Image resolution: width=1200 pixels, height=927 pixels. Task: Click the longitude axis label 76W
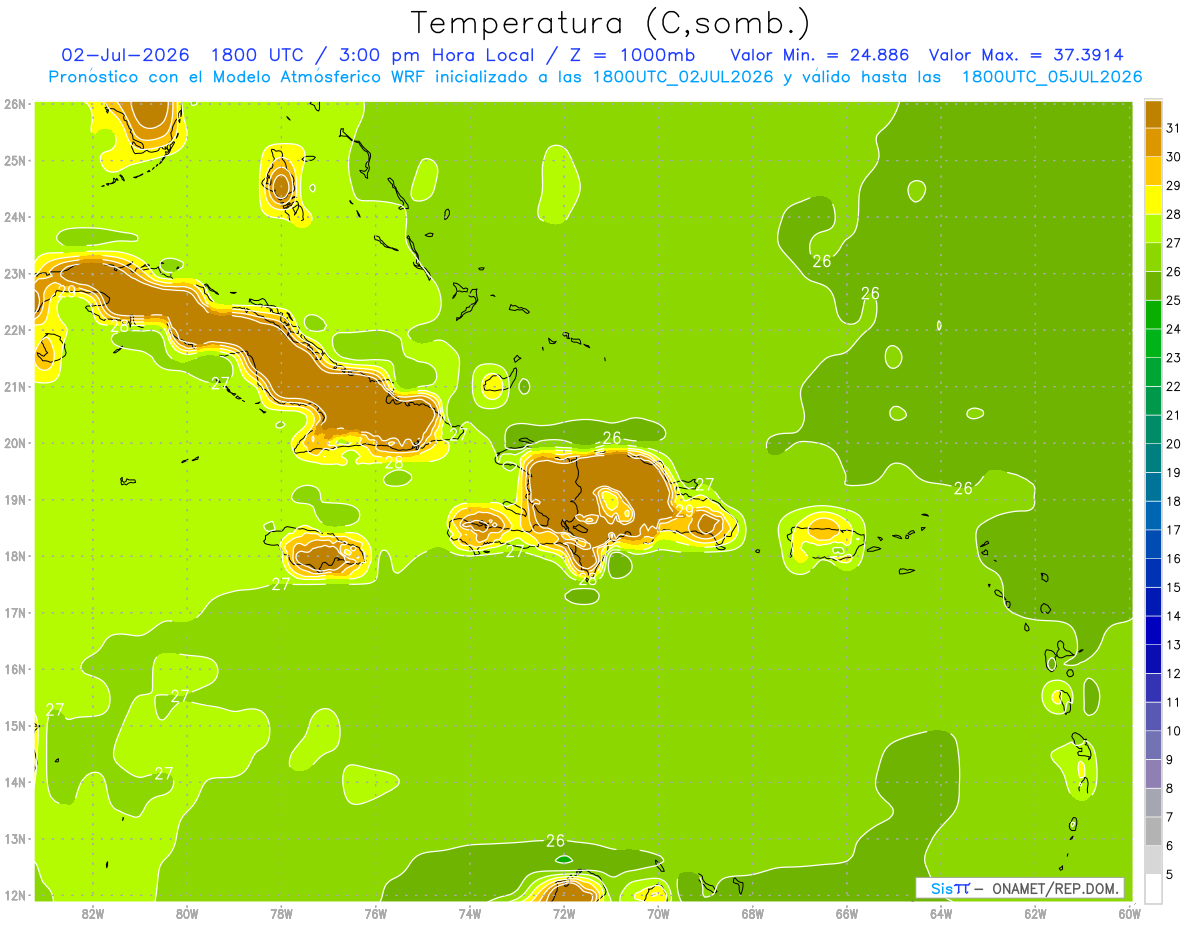(375, 912)
